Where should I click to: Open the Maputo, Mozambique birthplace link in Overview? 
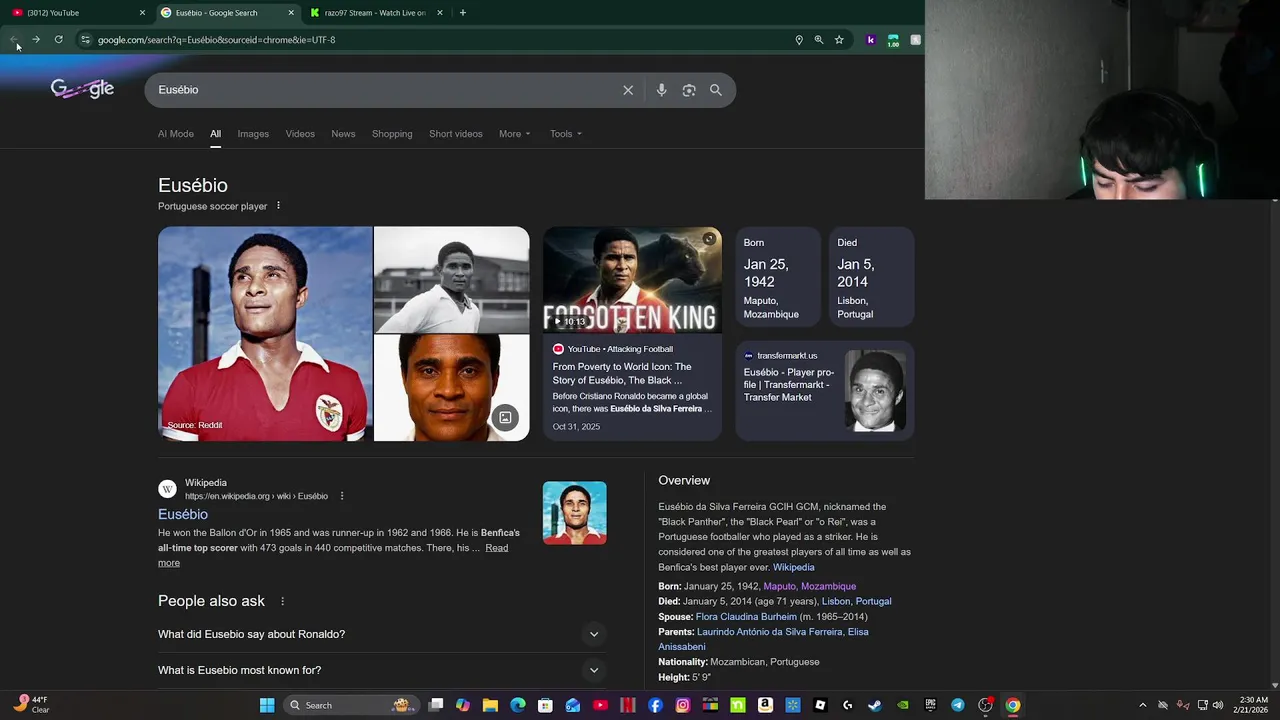point(810,586)
